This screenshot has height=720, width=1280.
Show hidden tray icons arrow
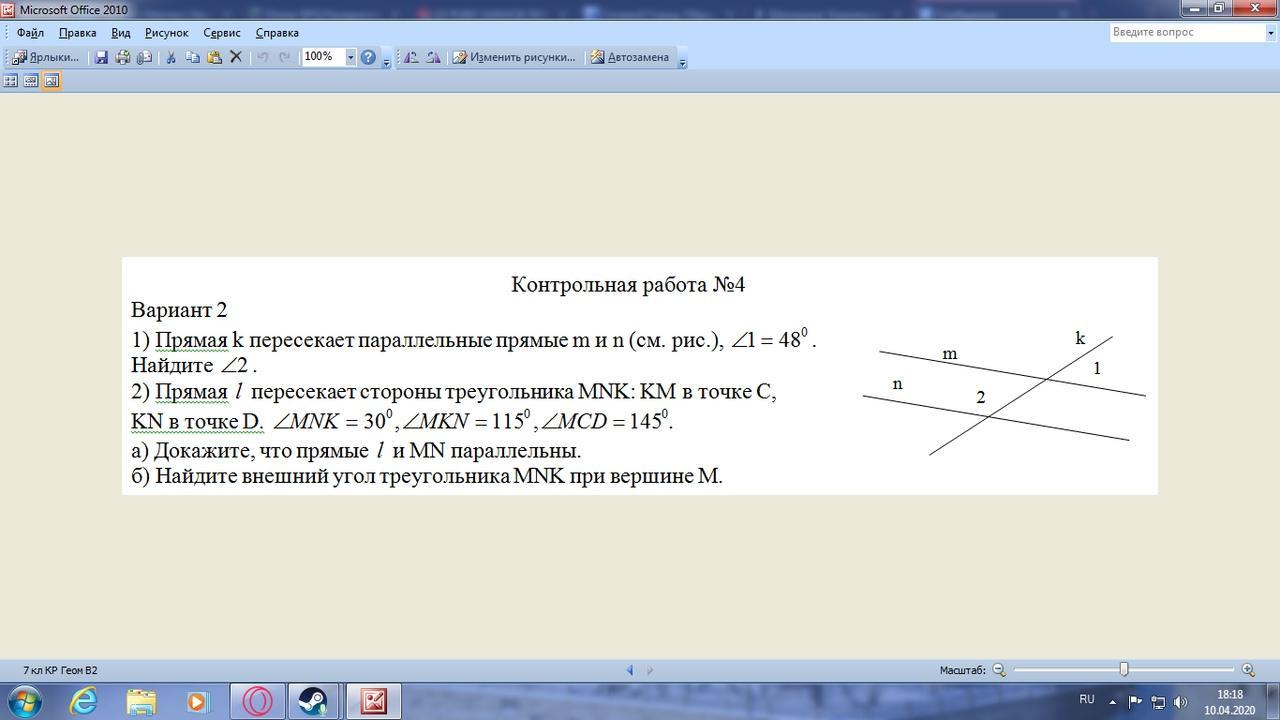coord(1113,702)
